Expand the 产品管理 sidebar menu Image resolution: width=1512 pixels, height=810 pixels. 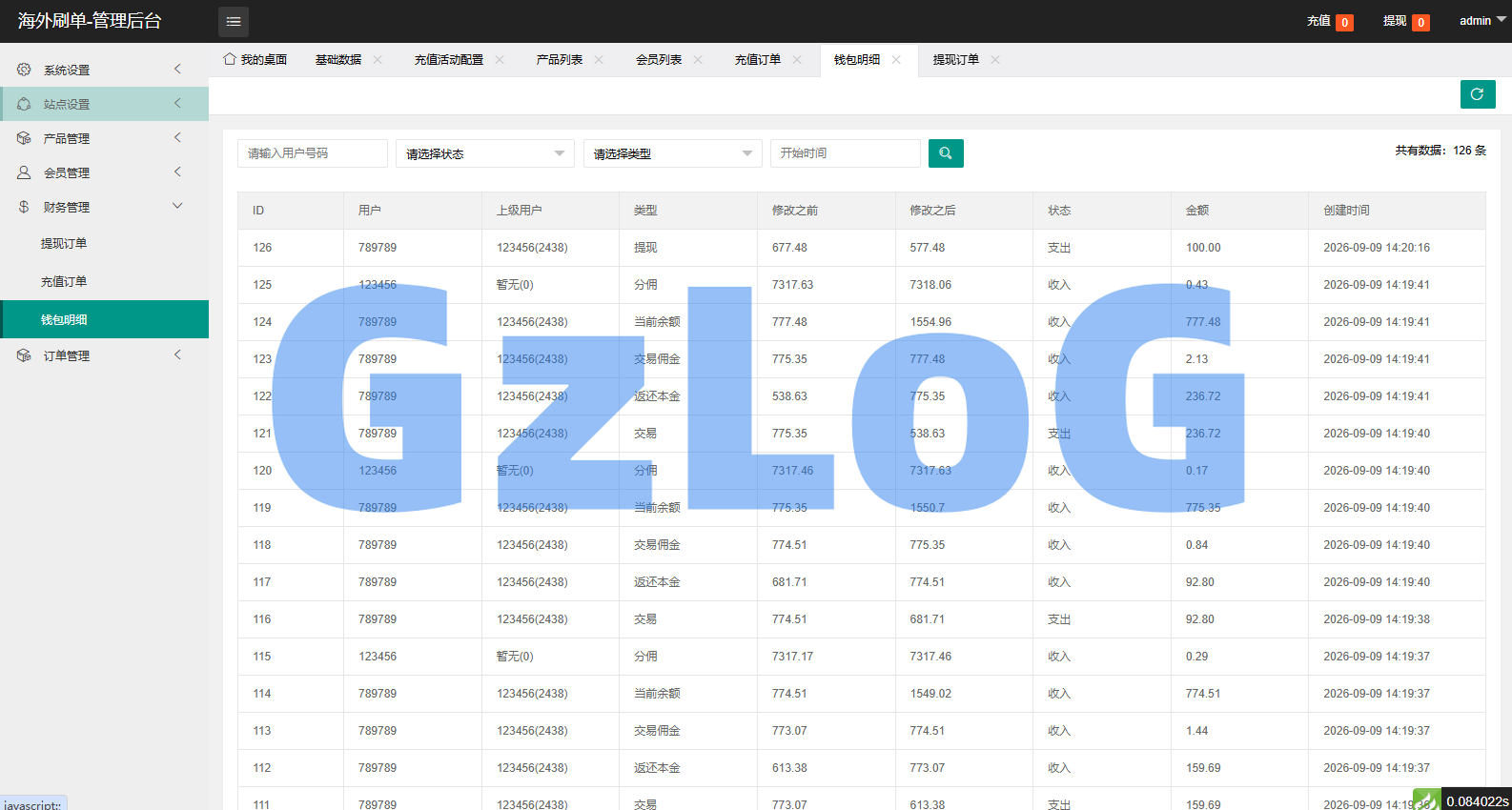tap(105, 138)
